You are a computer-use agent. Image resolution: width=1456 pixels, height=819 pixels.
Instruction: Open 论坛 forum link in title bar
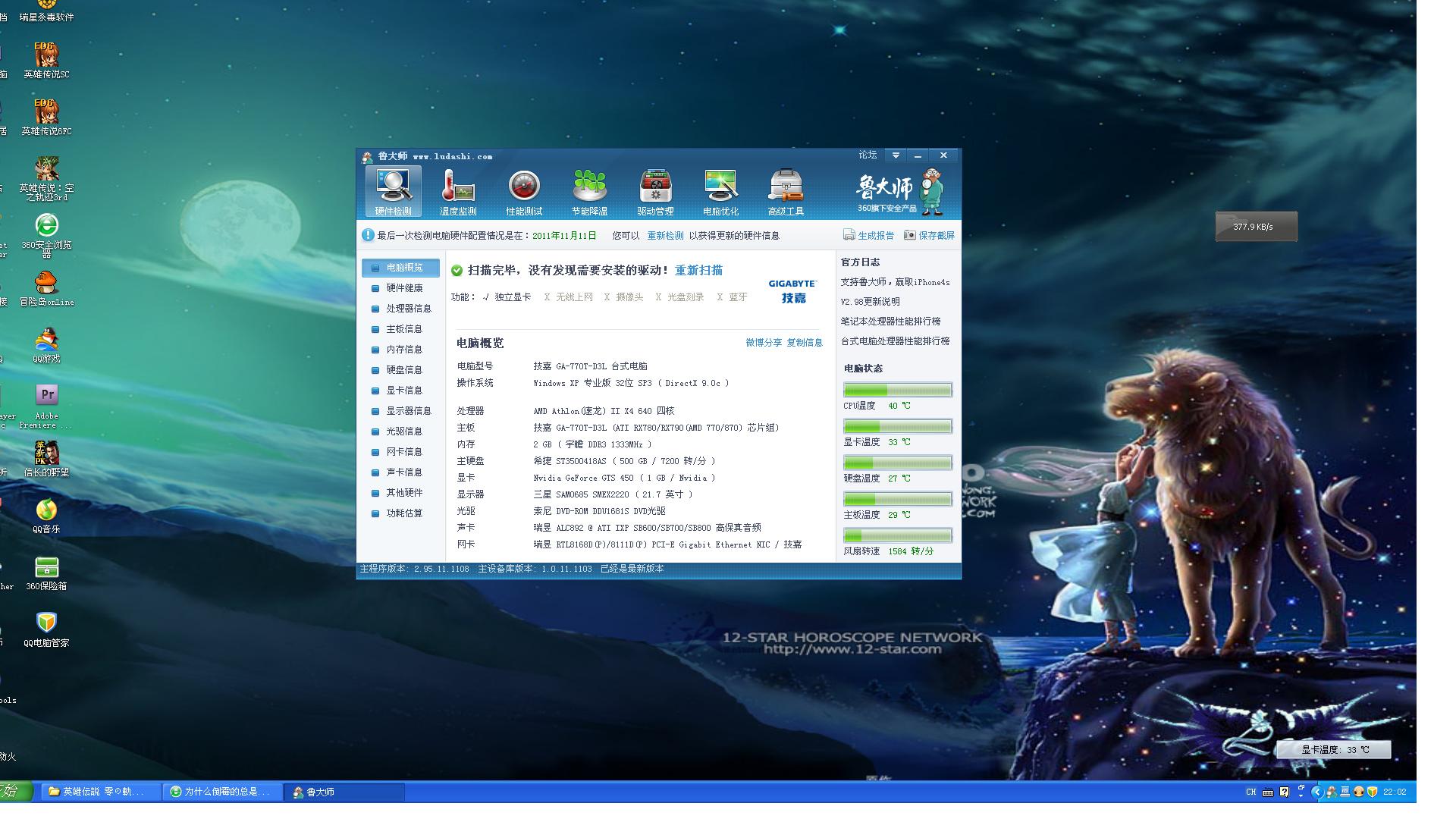tap(868, 155)
